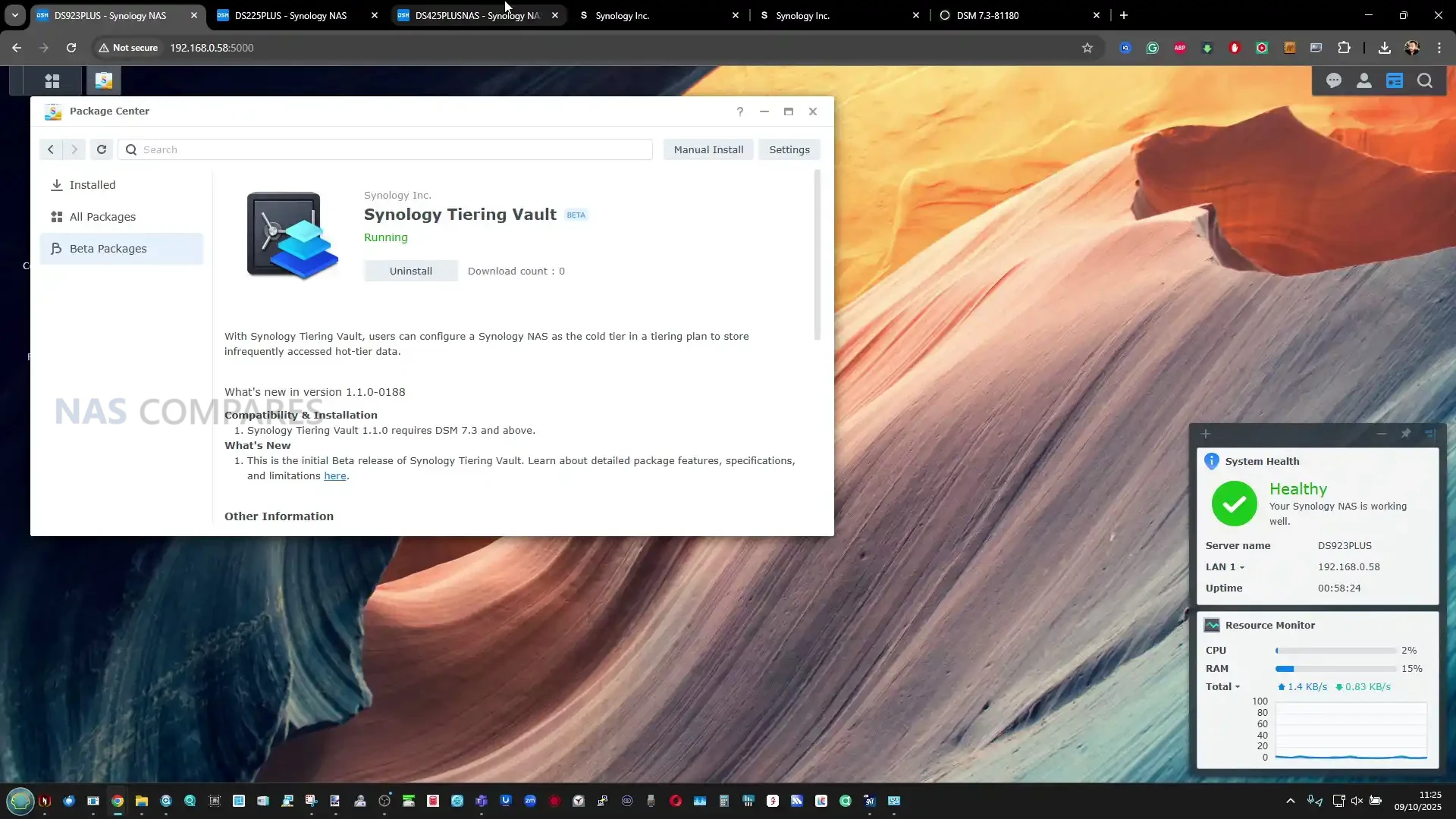Select All Packages in the sidebar

point(102,217)
